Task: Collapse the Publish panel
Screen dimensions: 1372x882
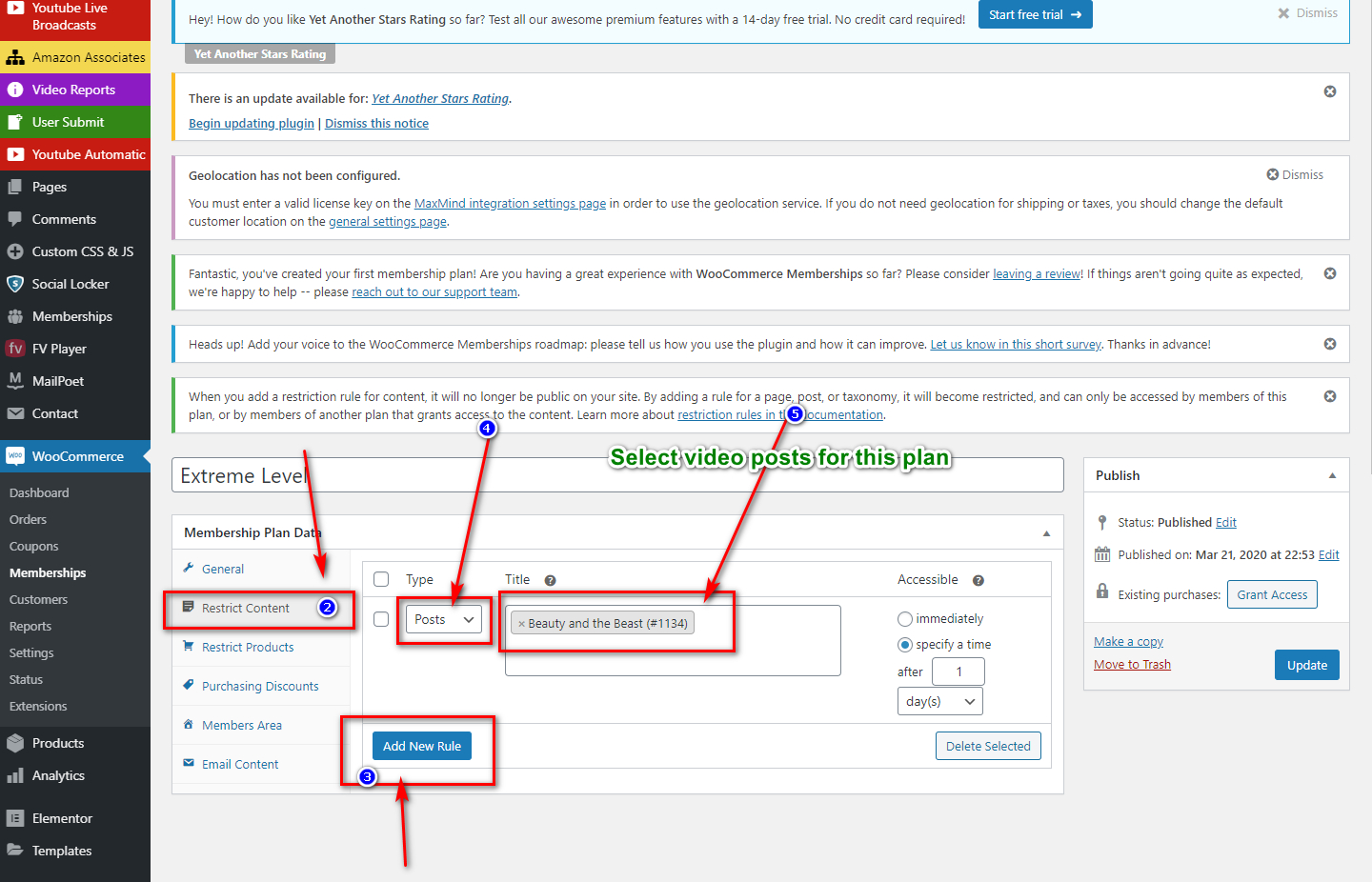Action: [1332, 475]
